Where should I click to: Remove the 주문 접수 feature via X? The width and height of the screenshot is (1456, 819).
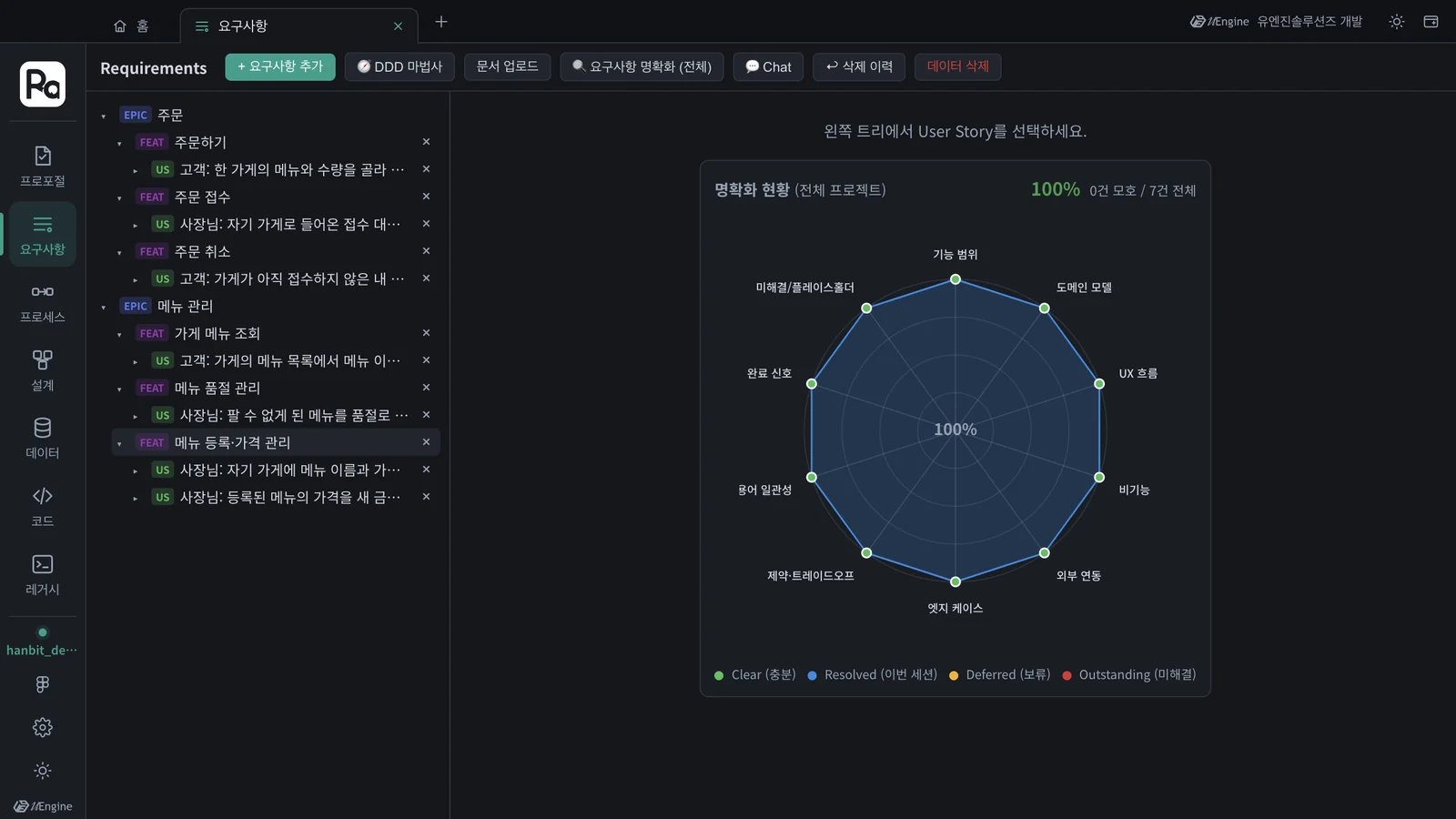(x=426, y=197)
